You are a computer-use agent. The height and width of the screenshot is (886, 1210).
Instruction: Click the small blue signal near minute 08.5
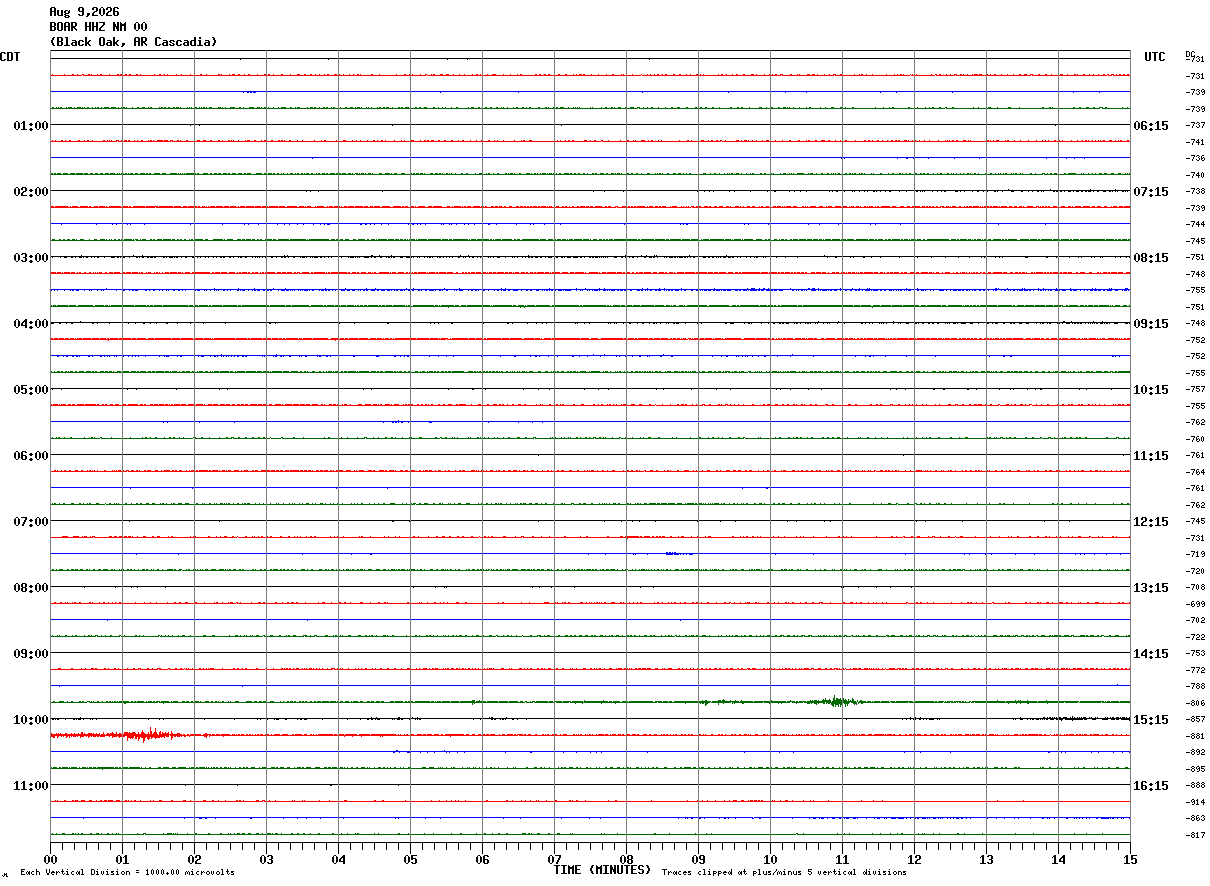679,553
